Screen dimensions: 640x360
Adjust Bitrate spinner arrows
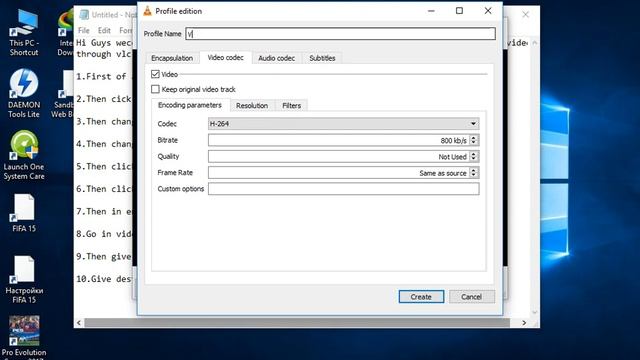(x=473, y=140)
